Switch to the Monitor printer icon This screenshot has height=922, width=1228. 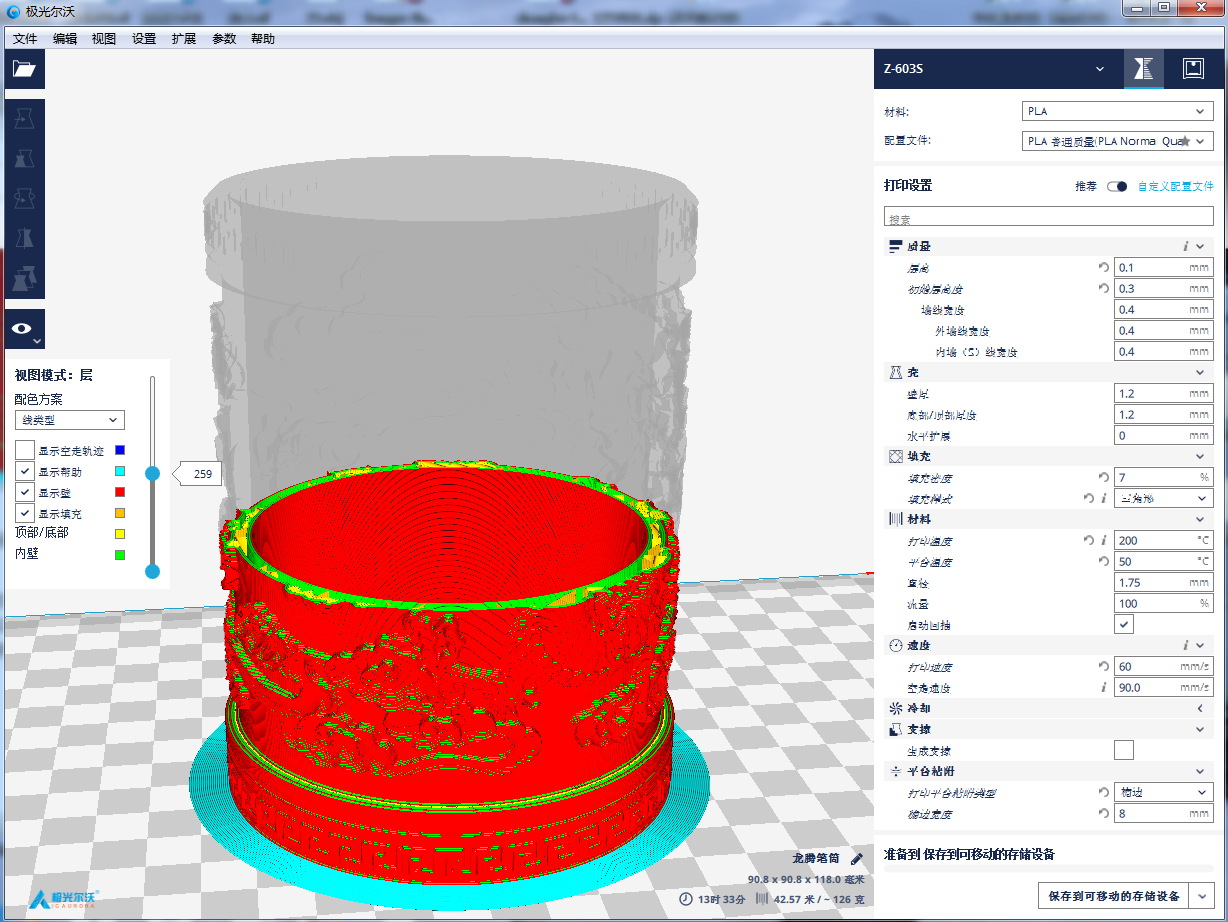pos(1192,69)
